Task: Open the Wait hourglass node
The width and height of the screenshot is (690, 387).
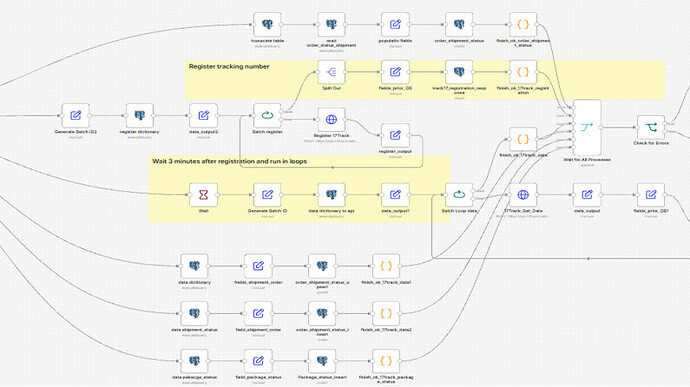Action: [203, 195]
